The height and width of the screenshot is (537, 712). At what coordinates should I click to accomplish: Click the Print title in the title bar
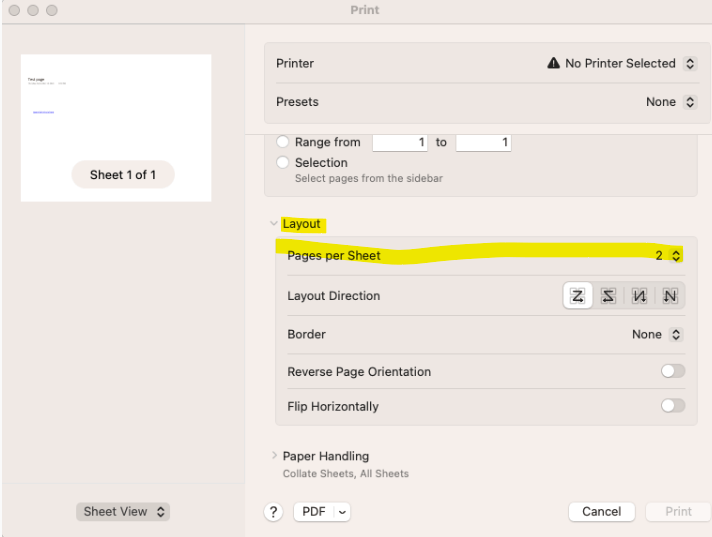tap(365, 10)
